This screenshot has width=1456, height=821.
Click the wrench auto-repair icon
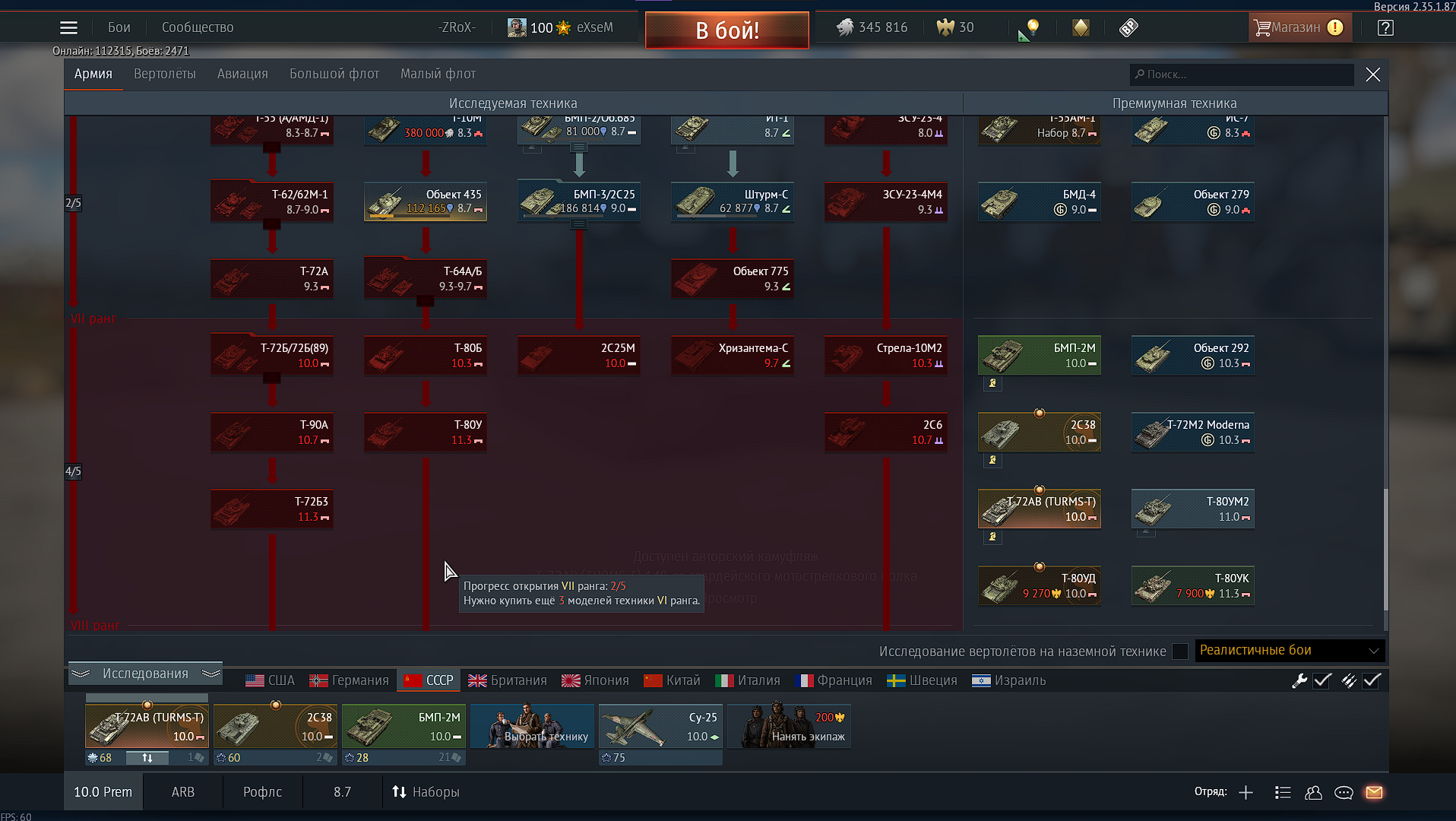[x=1299, y=680]
